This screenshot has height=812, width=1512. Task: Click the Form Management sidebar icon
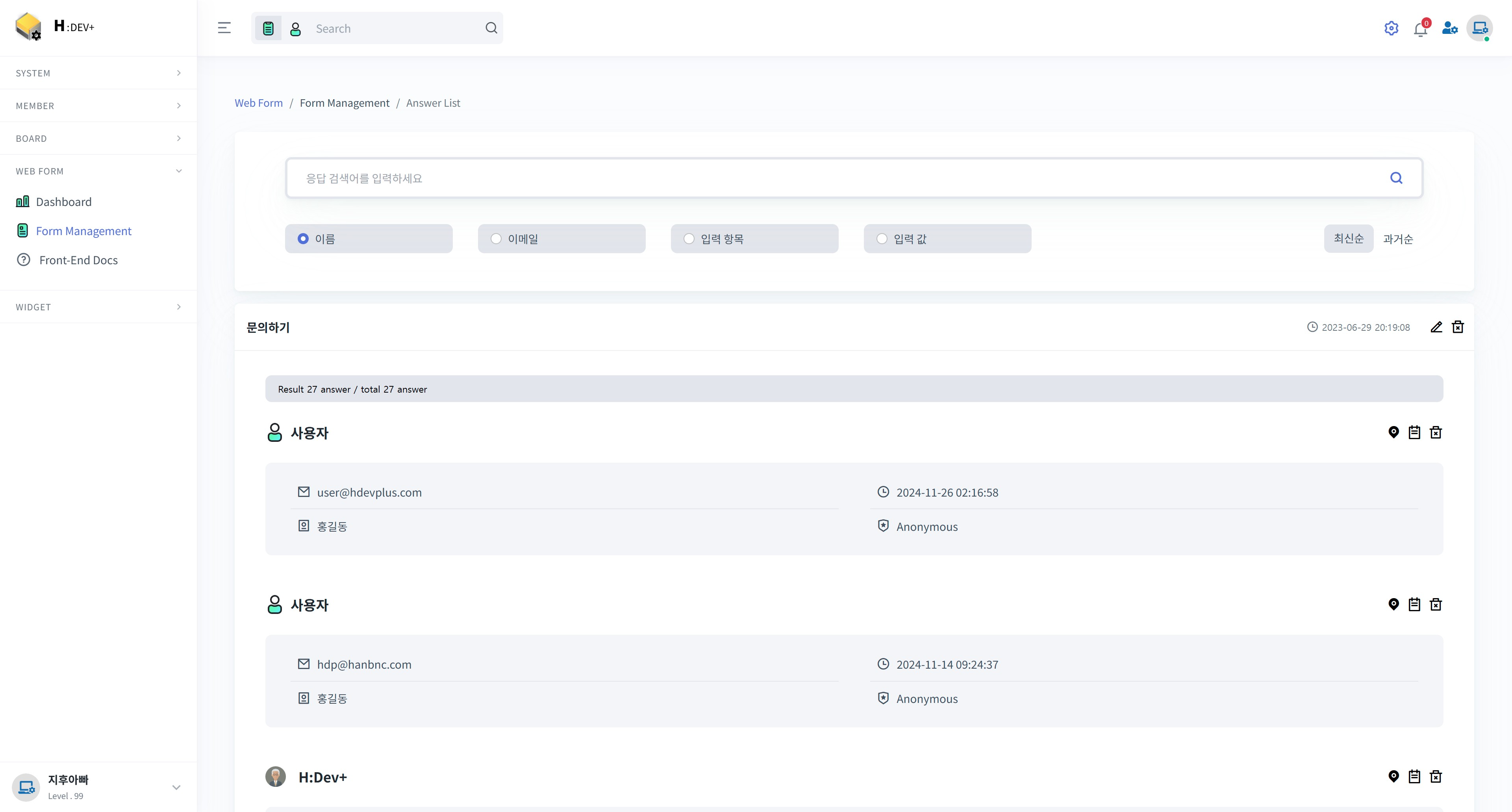pyautogui.click(x=22, y=231)
